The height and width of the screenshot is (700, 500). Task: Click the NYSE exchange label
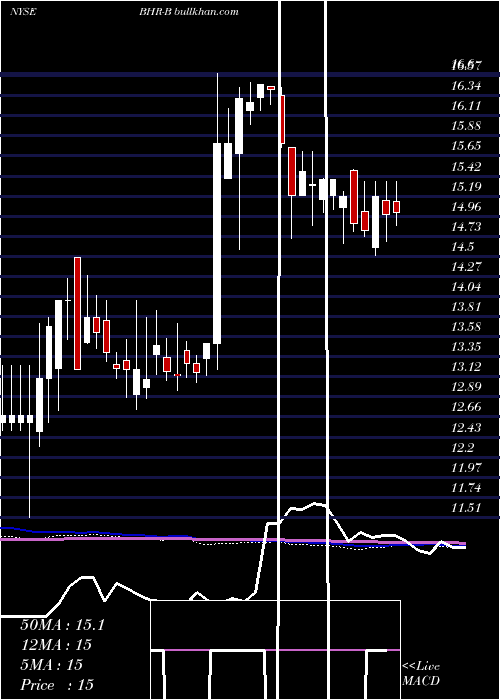point(23,12)
